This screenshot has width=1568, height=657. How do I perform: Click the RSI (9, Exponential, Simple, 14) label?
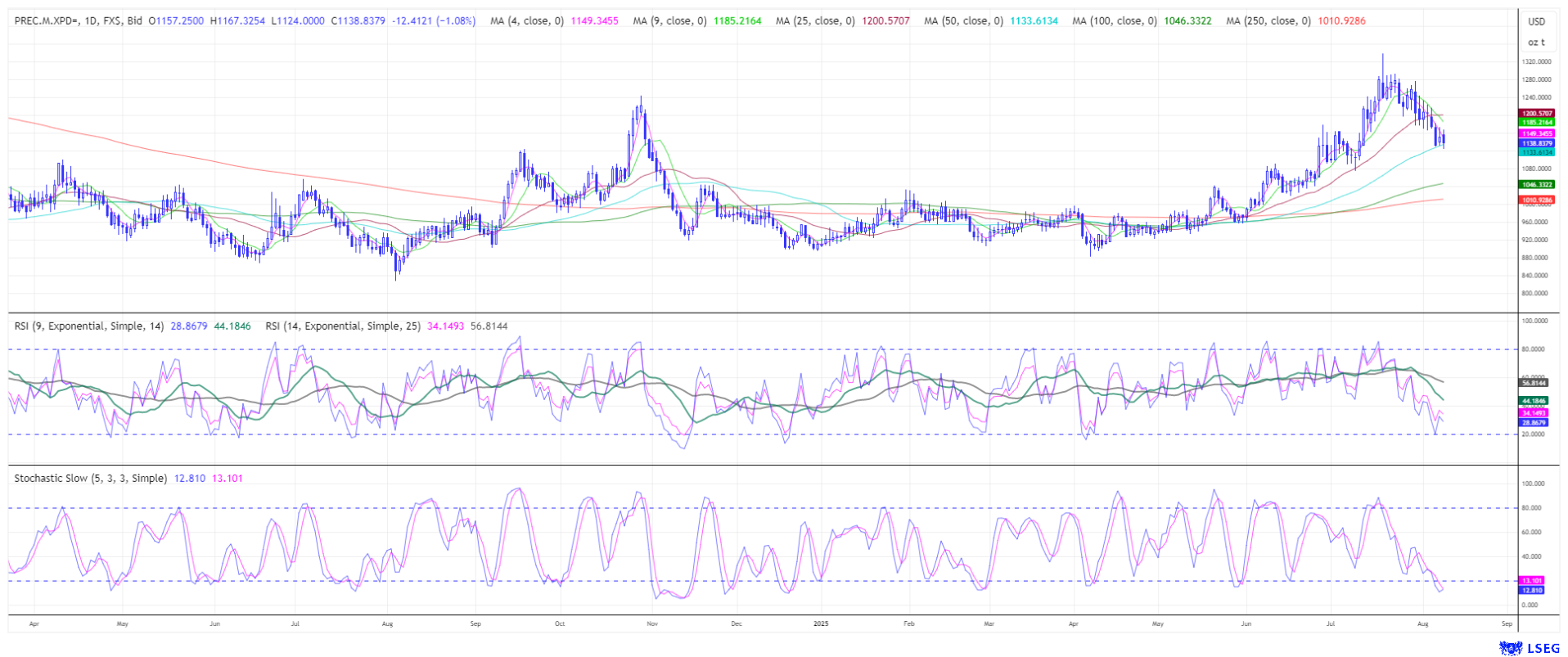point(89,326)
